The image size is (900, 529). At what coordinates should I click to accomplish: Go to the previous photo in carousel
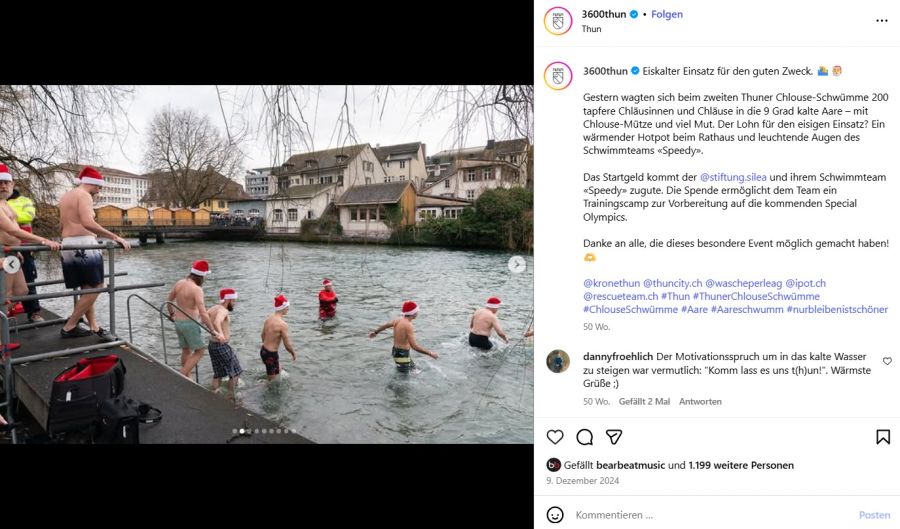click(x=11, y=265)
